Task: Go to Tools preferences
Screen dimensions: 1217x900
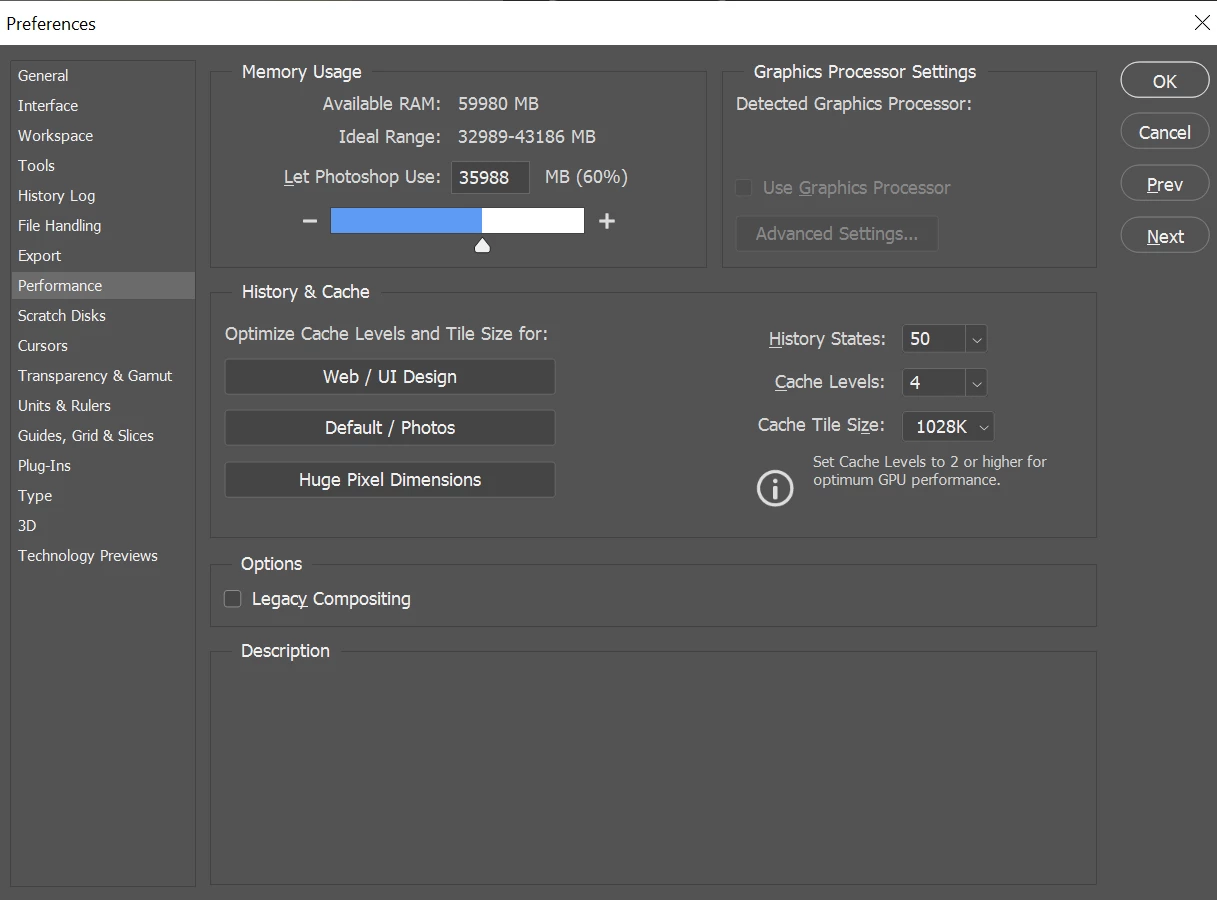Action: [x=103, y=166]
